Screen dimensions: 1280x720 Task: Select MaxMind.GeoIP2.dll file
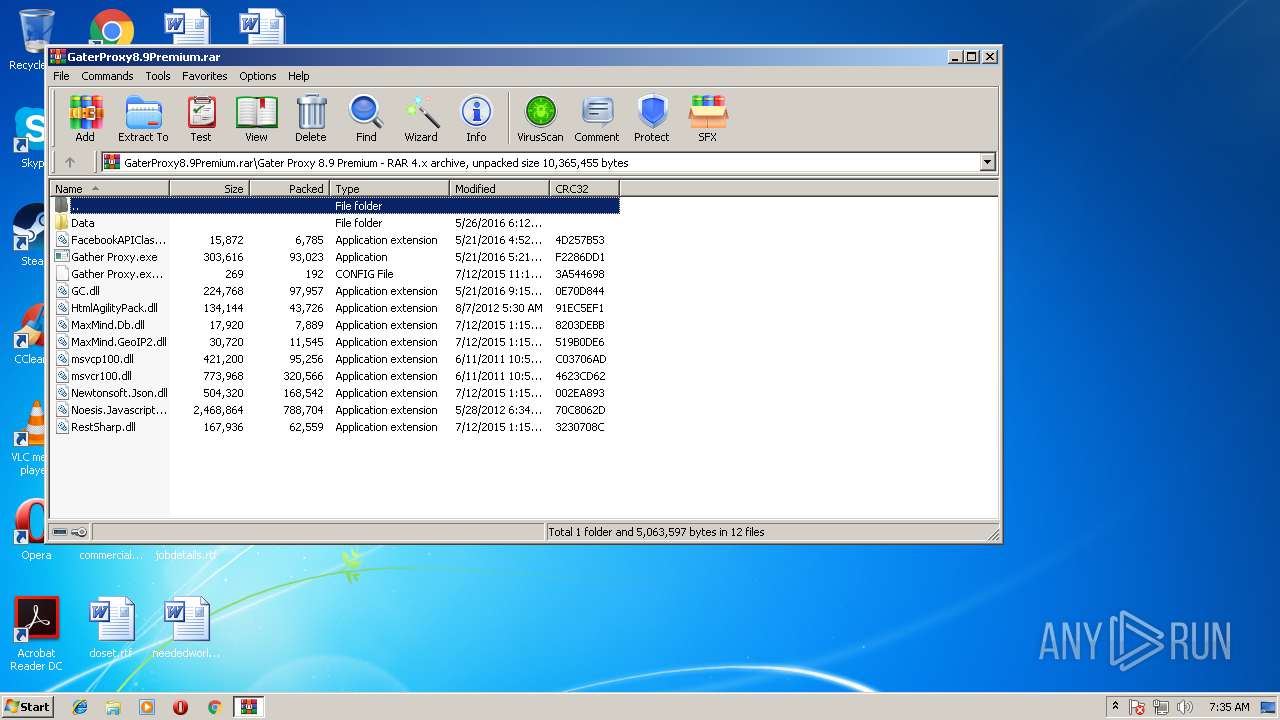[335, 342]
